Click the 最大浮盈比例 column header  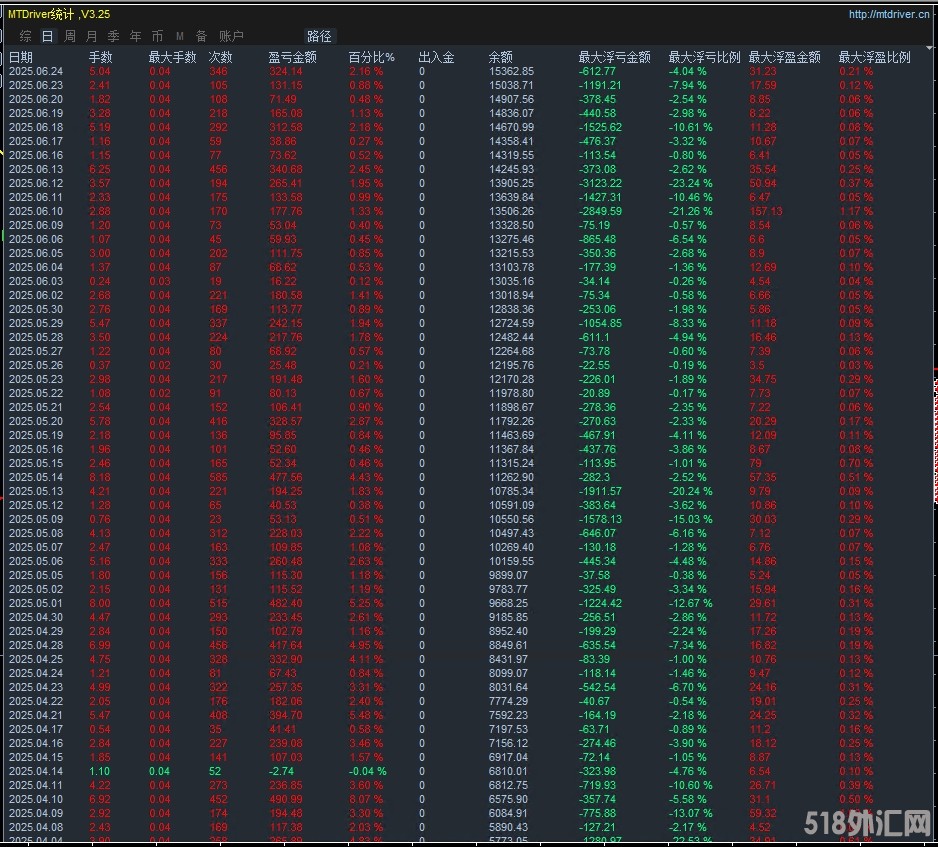pyautogui.click(x=874, y=57)
